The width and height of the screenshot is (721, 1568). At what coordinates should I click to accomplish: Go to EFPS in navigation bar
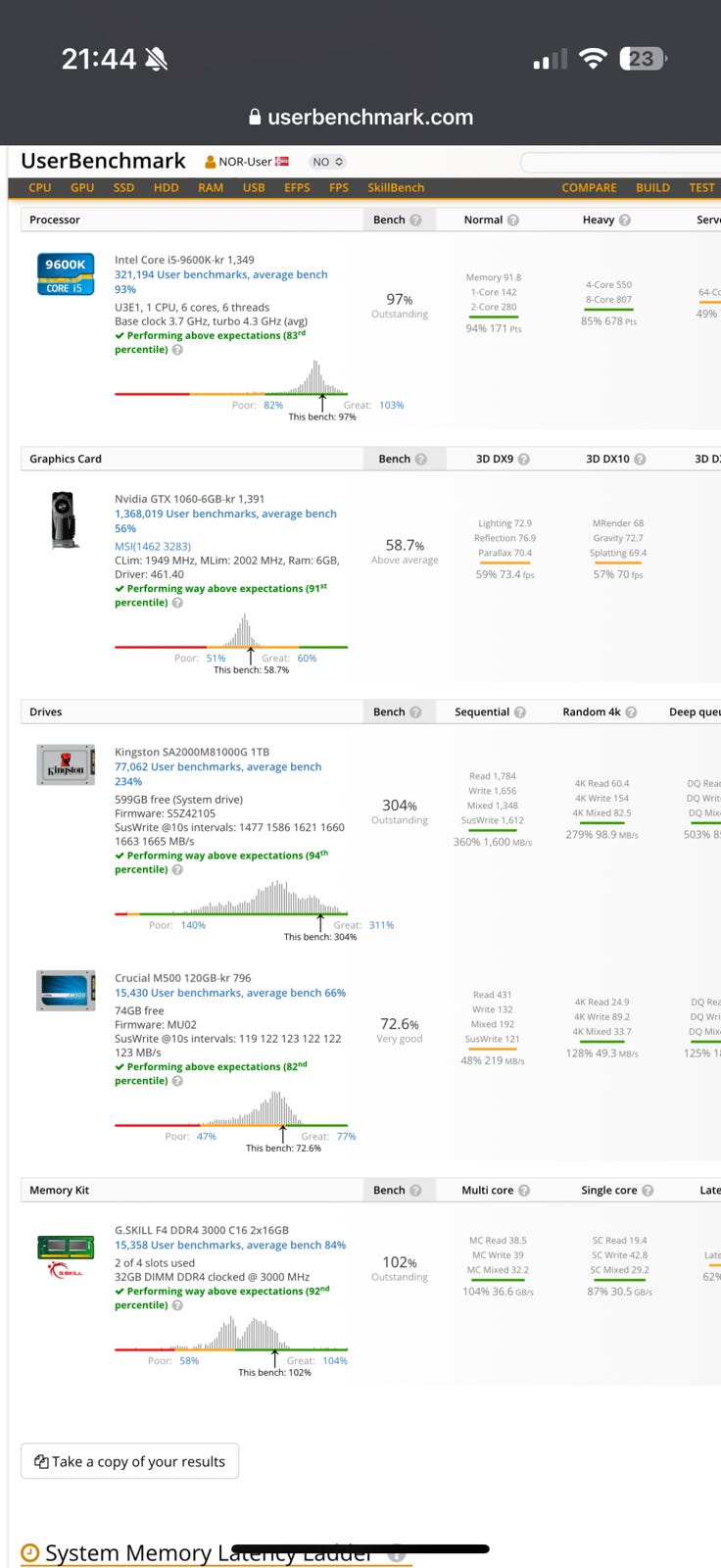[297, 187]
